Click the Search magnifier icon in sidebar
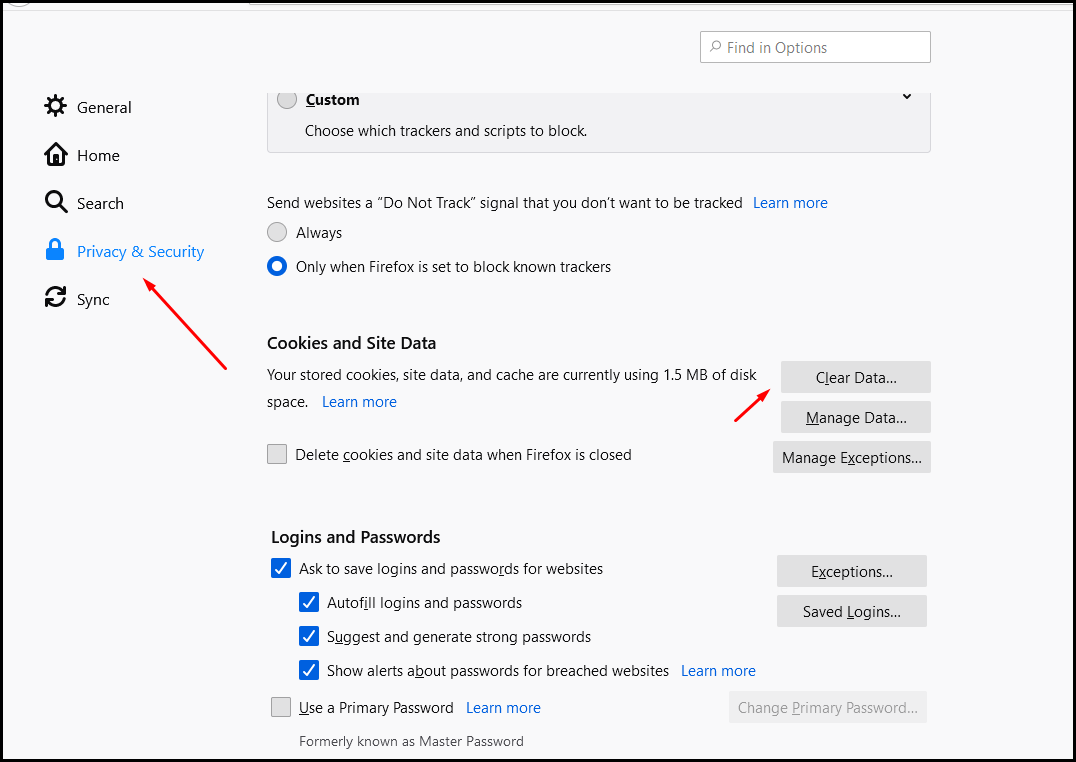1076x762 pixels. (x=56, y=203)
